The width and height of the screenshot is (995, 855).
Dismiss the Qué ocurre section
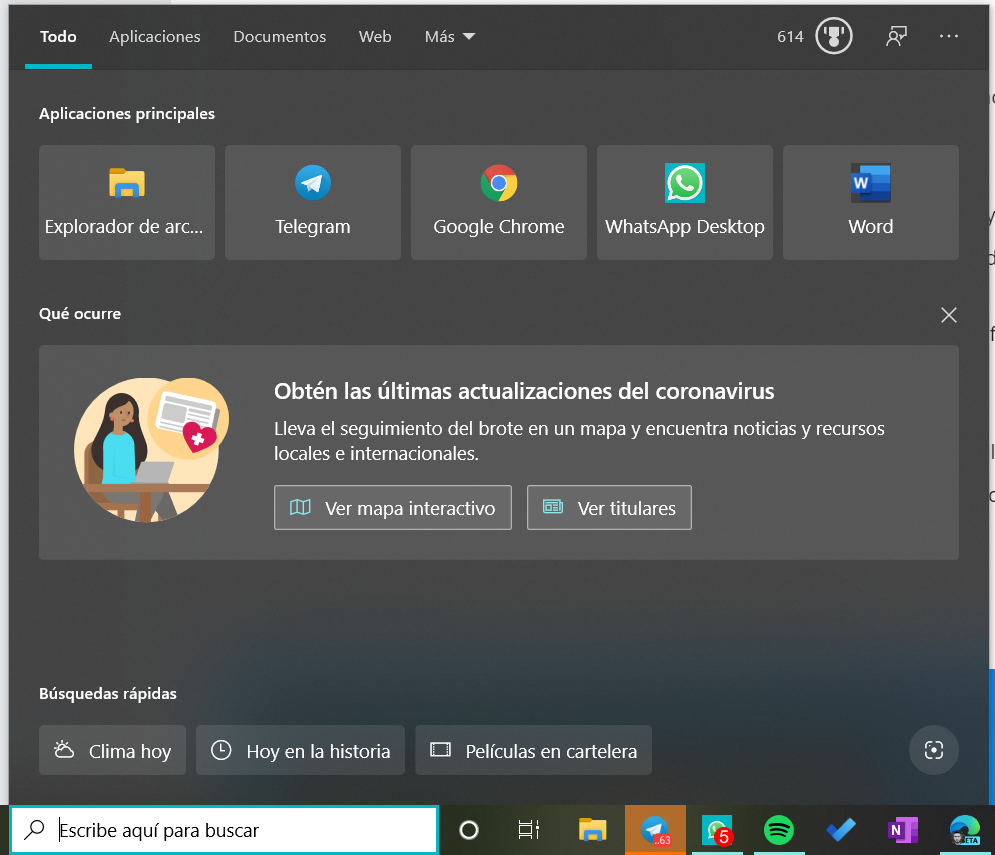[x=949, y=315]
